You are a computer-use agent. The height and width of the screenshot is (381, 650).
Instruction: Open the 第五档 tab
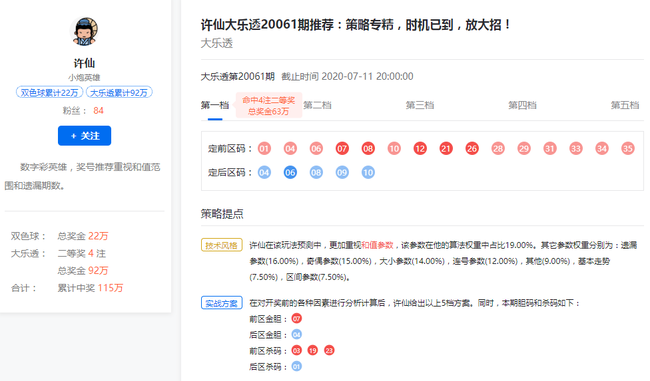(625, 105)
